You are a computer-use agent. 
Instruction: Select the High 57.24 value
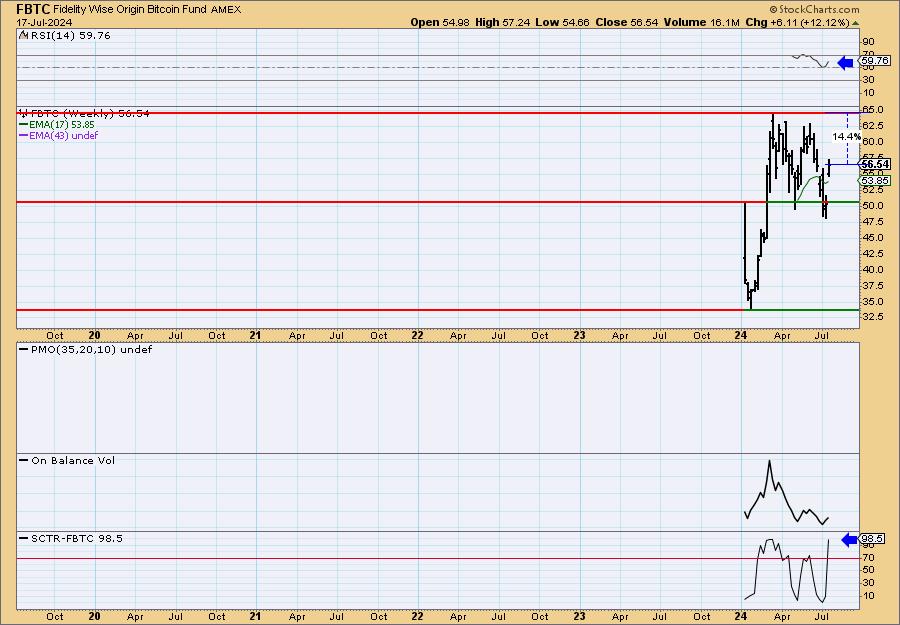click(503, 22)
